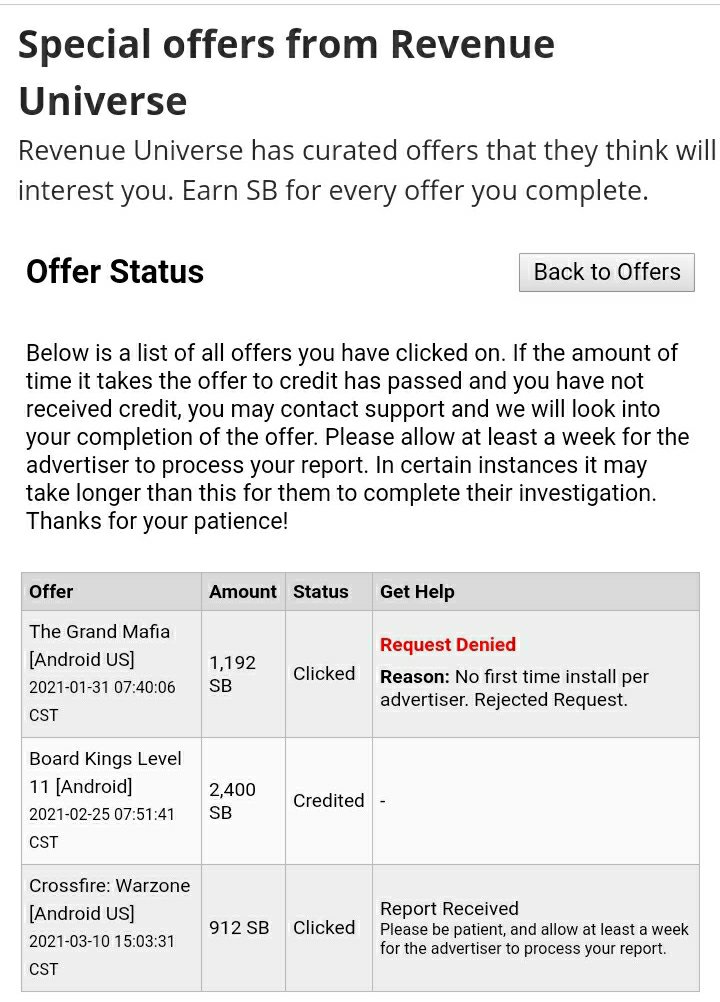Screen dimensions: 720x1002
Task: Click the Get Help column header
Action: tap(417, 592)
